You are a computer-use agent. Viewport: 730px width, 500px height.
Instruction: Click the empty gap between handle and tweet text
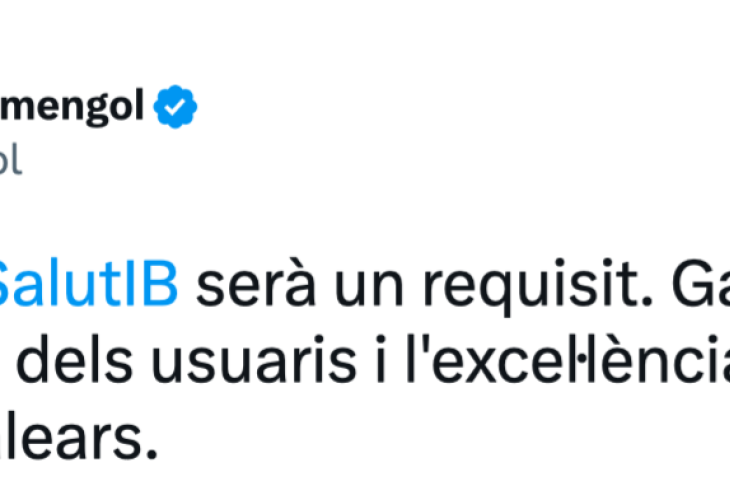pyautogui.click(x=300, y=215)
